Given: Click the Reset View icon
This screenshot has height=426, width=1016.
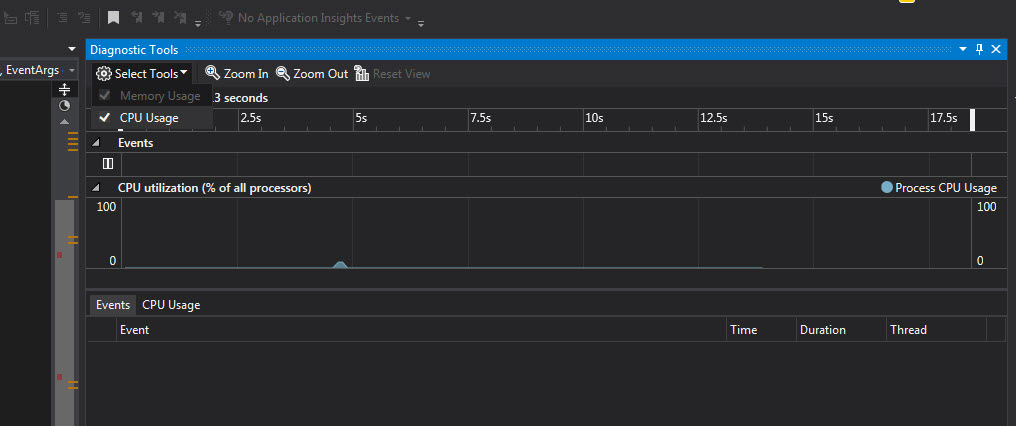Looking at the screenshot, I should pyautogui.click(x=362, y=73).
